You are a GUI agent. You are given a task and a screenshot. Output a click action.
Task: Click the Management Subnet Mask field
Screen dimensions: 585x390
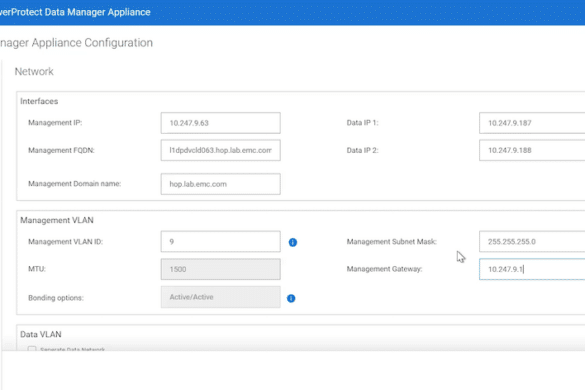point(532,241)
